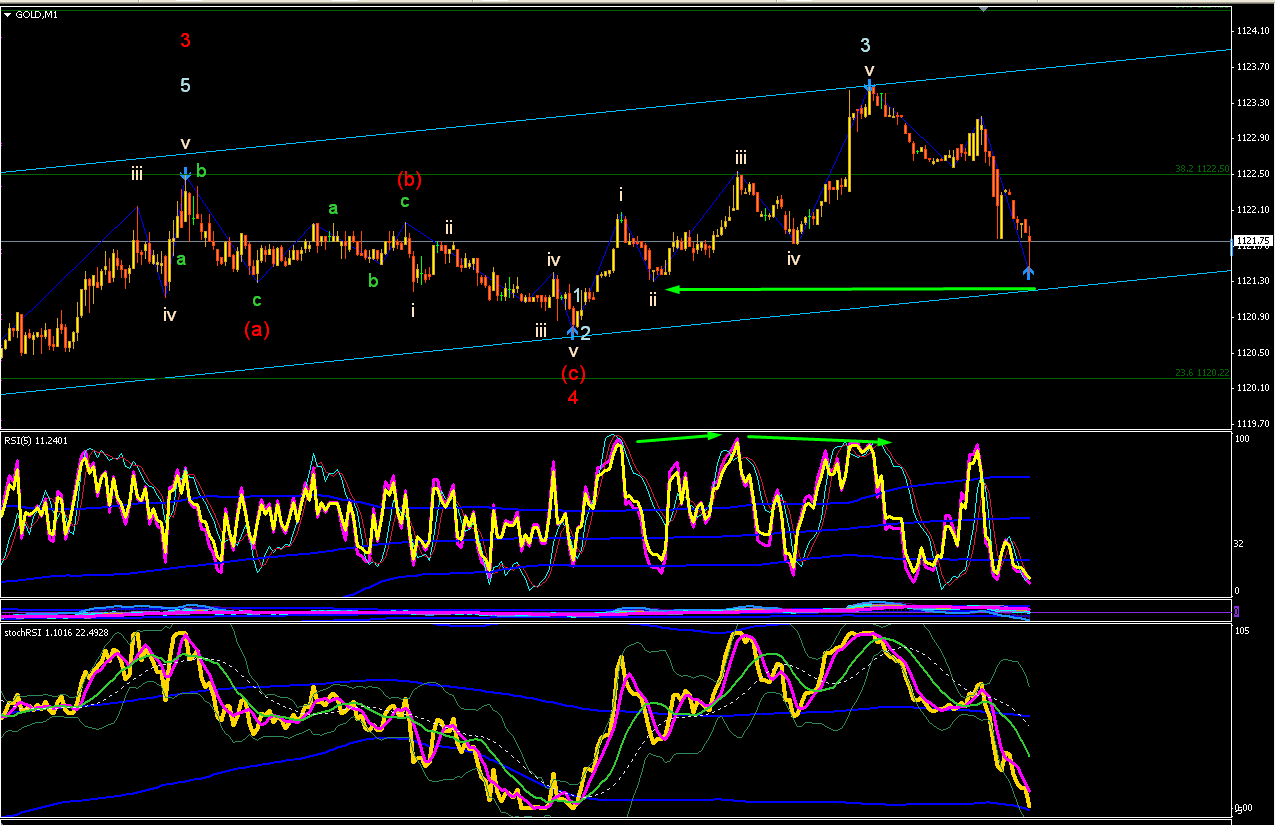The image size is (1275, 825).
Task: Select the light-blue wave 5 label
Action: point(185,86)
